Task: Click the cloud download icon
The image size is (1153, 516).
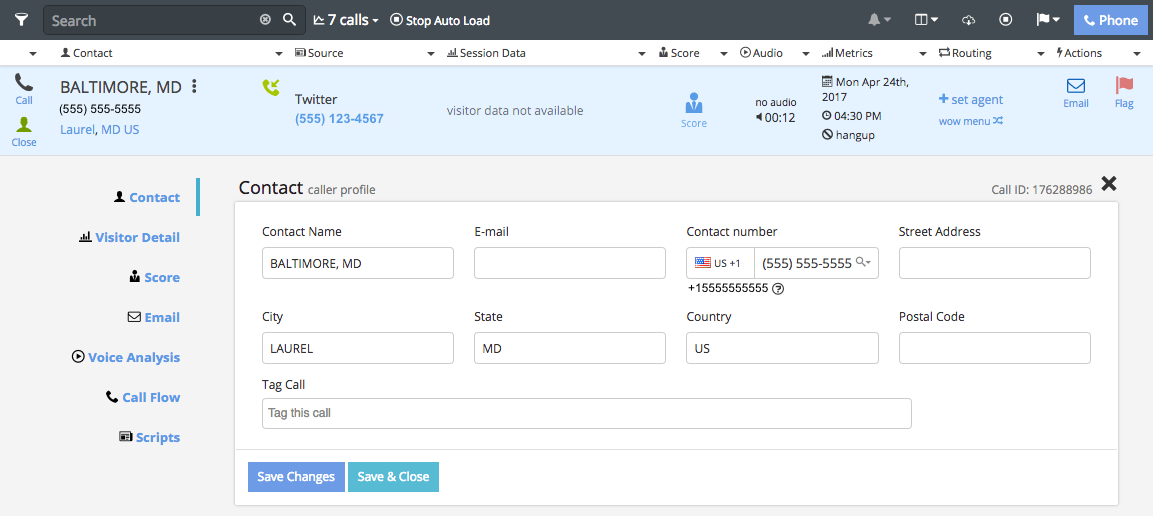Action: [968, 20]
